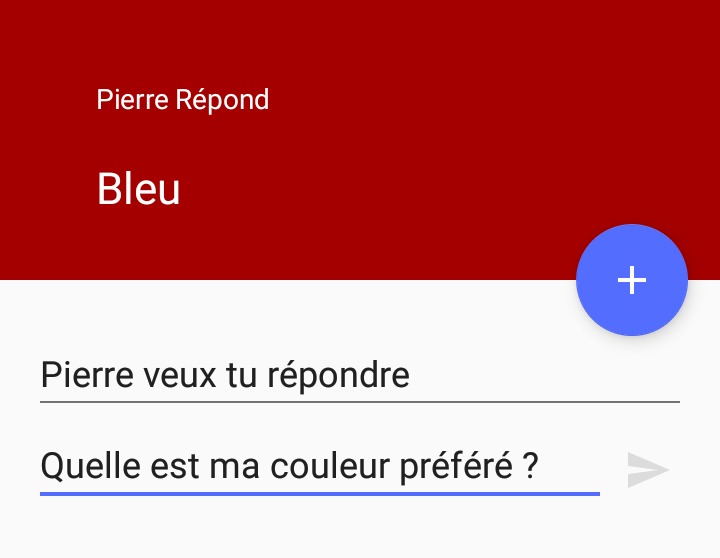Viewport: 720px width, 558px height.
Task: Click the "Pierre Répond" header title
Action: coord(183,100)
